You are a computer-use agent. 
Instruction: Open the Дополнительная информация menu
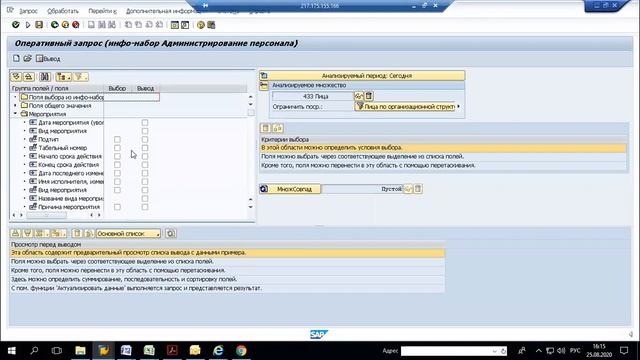(163, 11)
